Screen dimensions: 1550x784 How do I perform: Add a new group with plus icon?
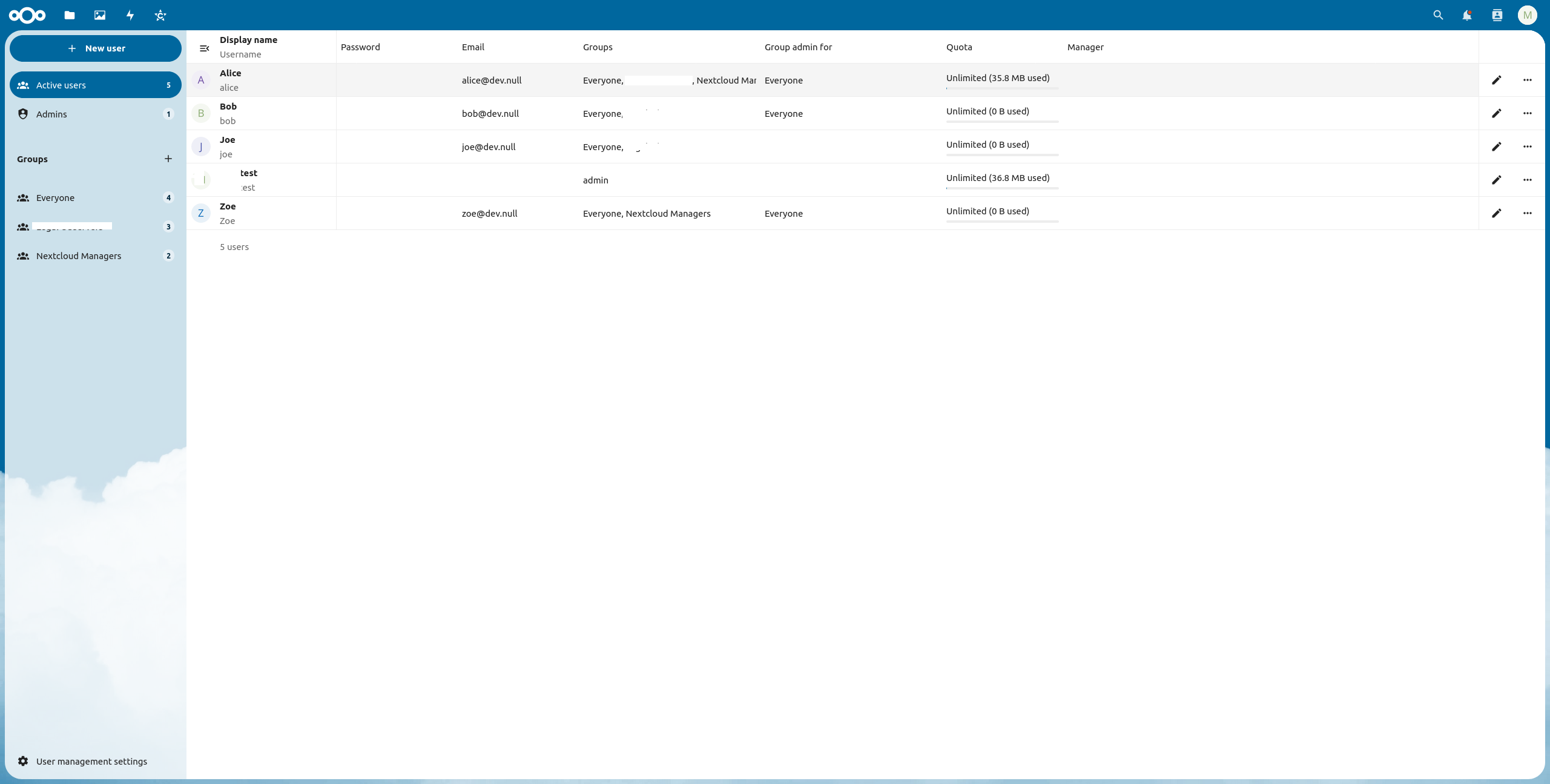coord(168,159)
